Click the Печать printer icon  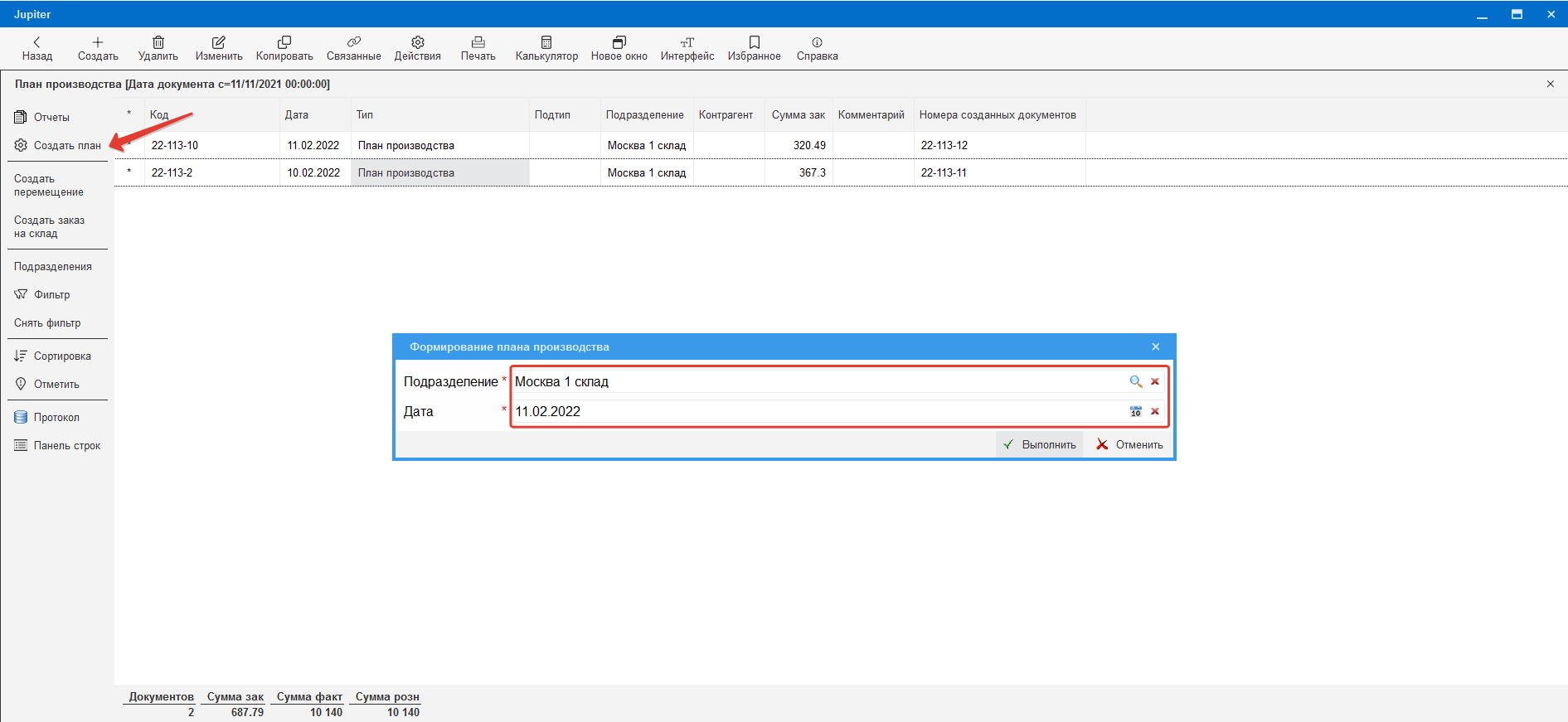coord(478,42)
